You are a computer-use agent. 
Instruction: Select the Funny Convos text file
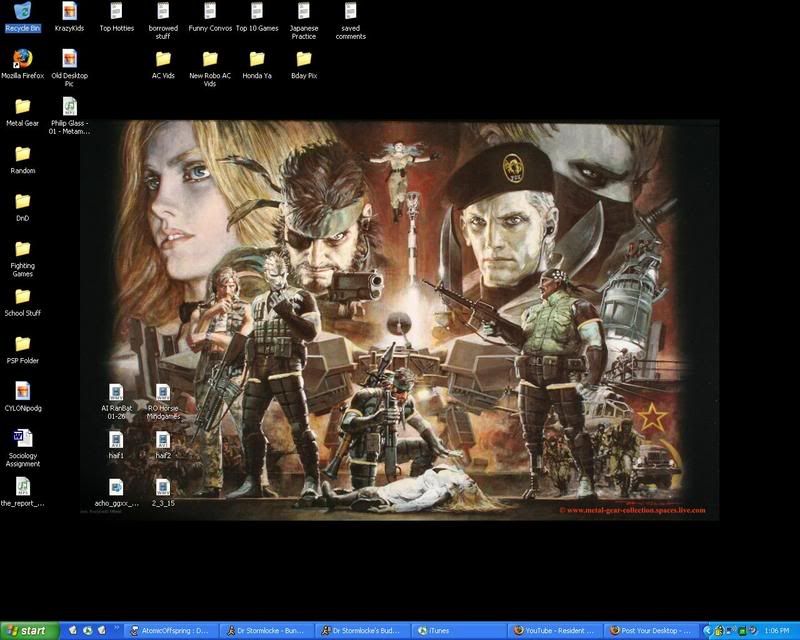coord(210,17)
